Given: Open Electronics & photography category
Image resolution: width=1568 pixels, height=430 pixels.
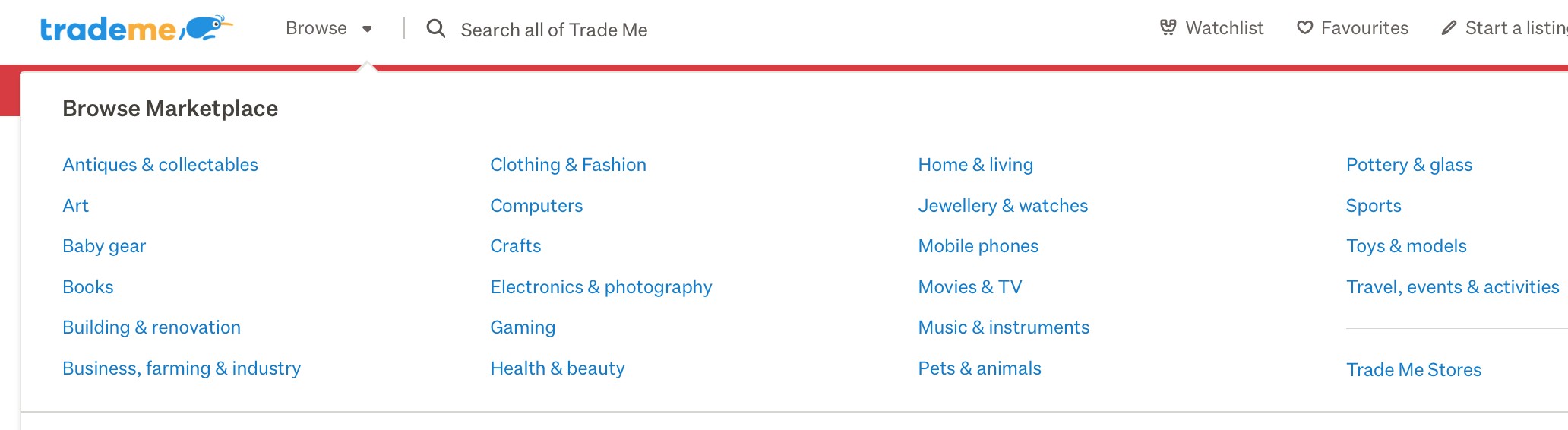Looking at the screenshot, I should (601, 287).
